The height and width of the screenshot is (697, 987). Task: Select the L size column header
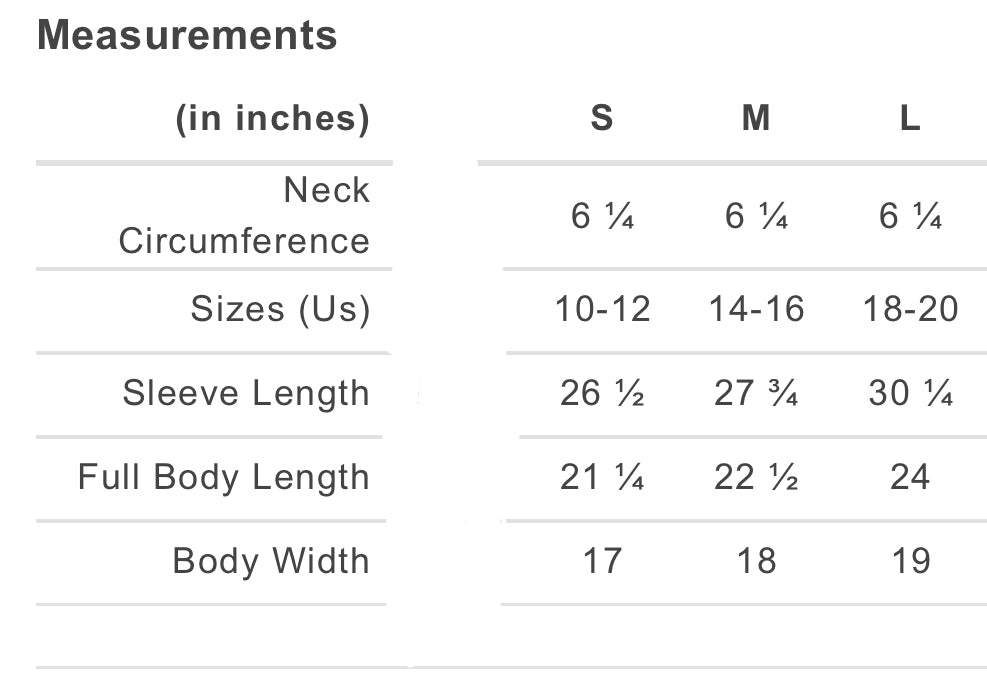tap(910, 118)
